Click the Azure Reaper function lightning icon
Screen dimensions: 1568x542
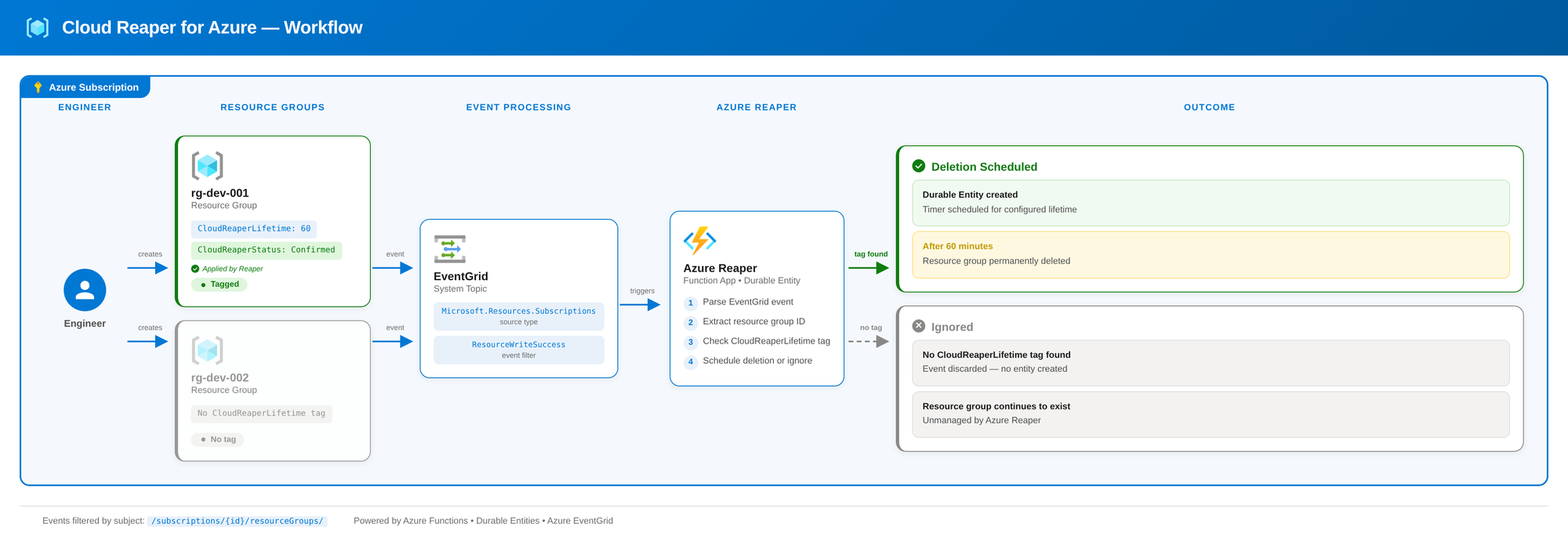tap(699, 241)
